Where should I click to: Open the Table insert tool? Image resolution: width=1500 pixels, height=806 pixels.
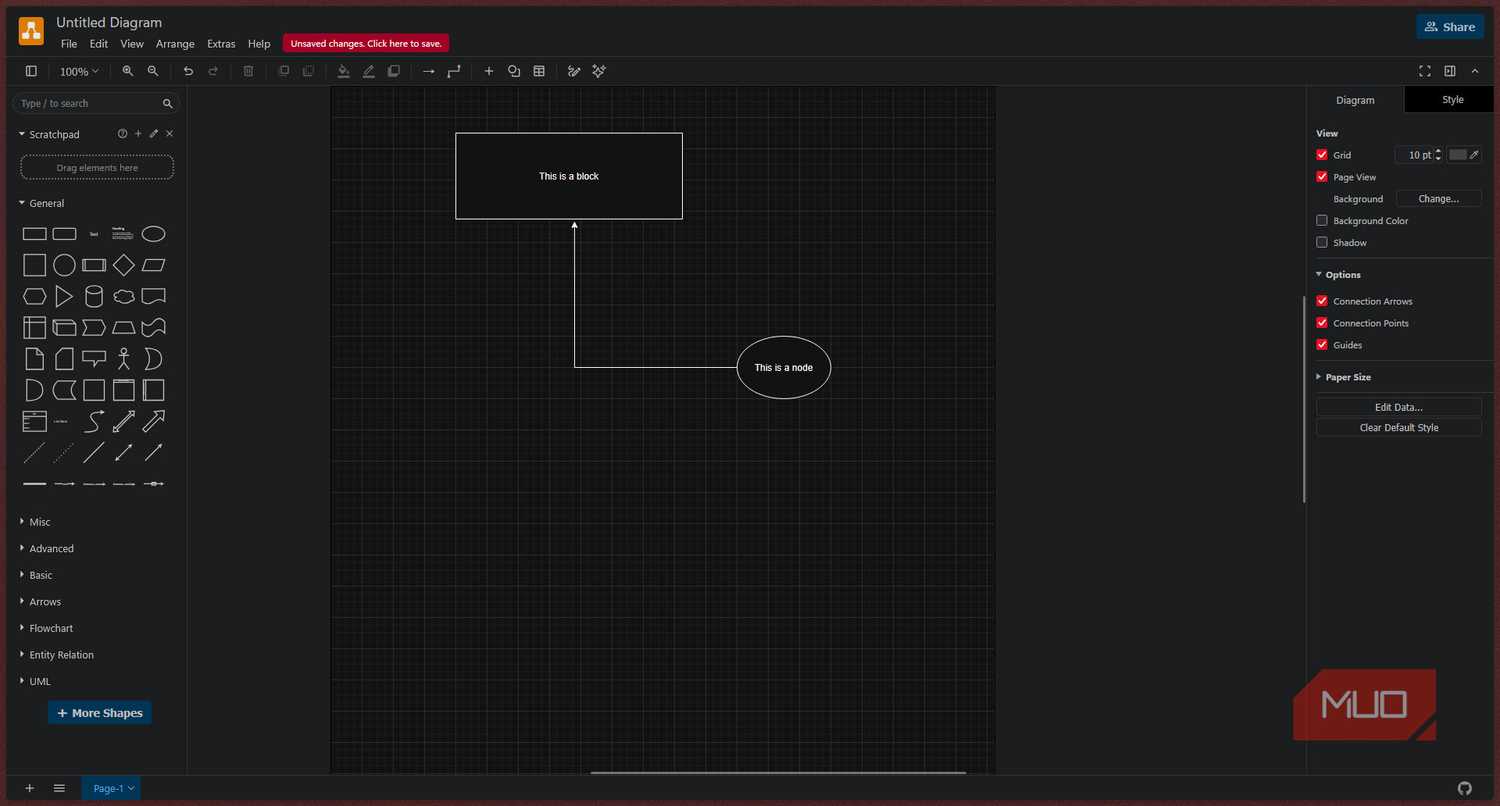pyautogui.click(x=539, y=71)
